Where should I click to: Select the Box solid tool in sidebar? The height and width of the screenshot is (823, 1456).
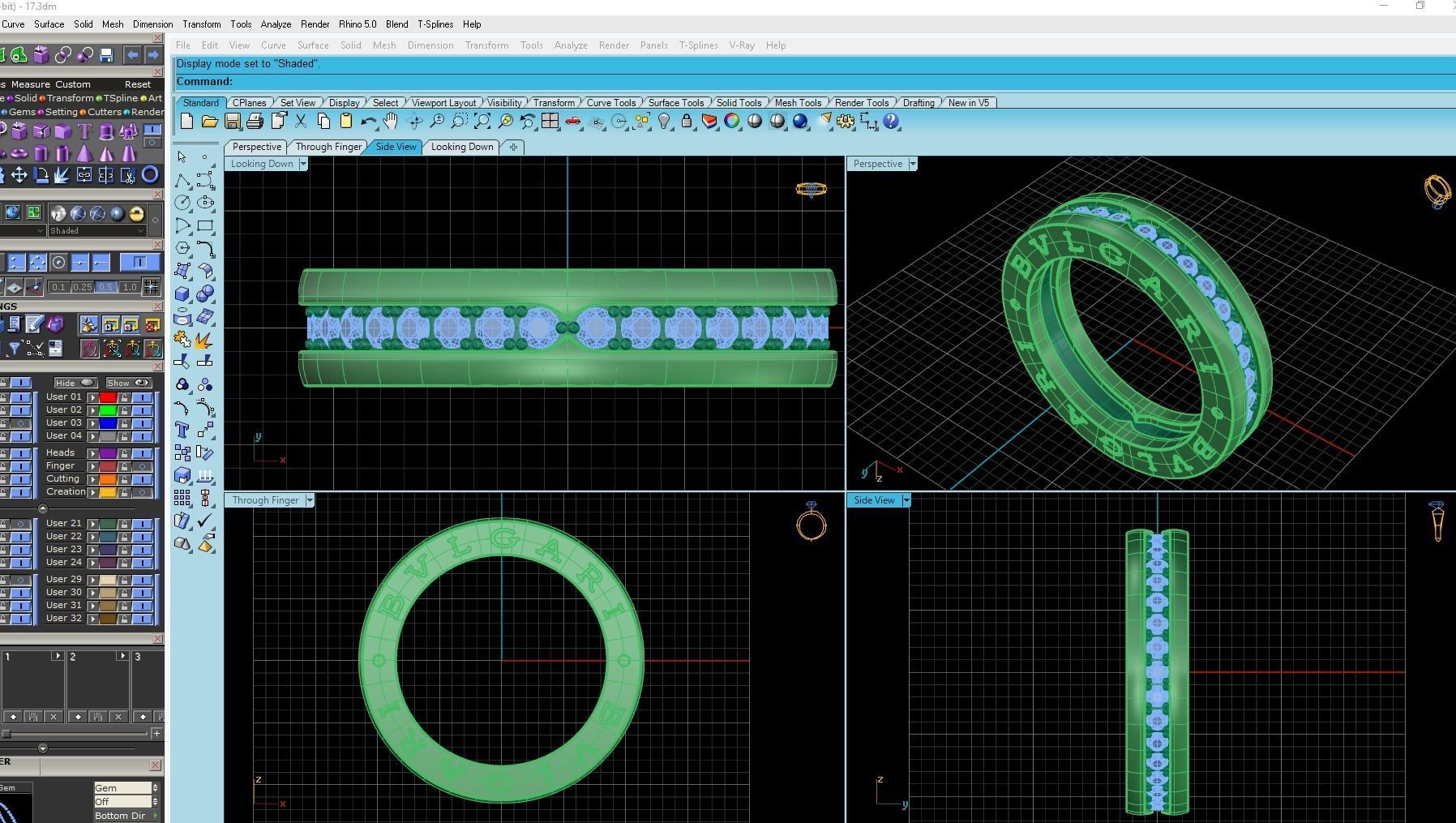(x=182, y=294)
